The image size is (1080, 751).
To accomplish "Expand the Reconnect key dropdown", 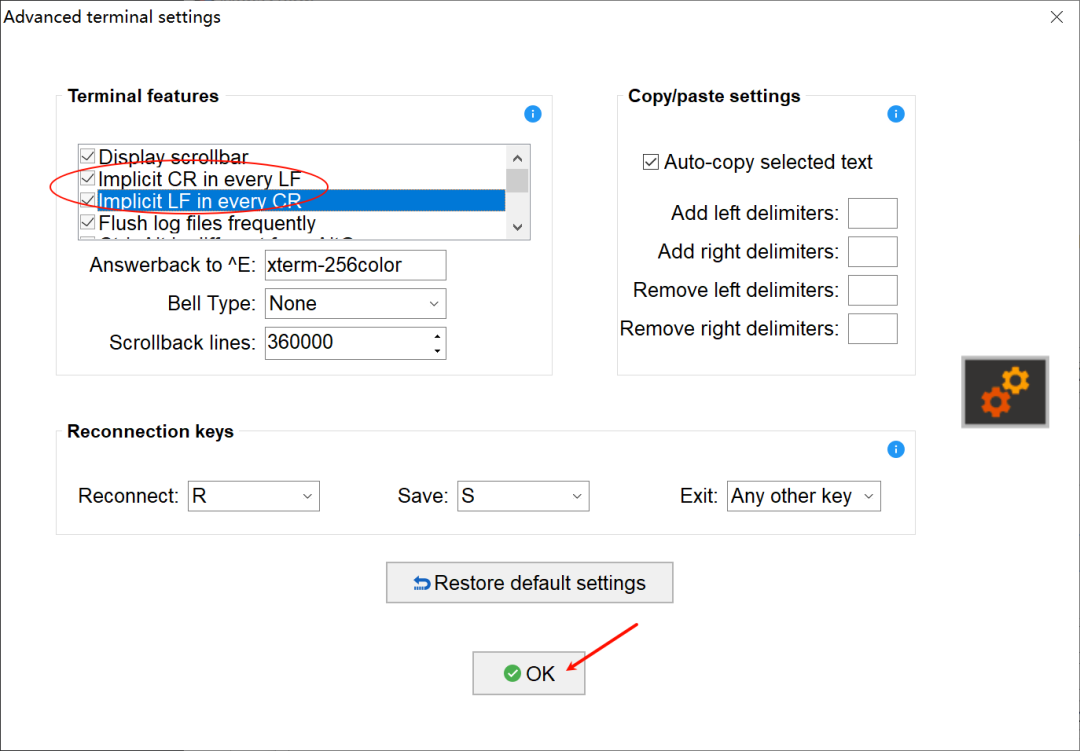I will 253,496.
